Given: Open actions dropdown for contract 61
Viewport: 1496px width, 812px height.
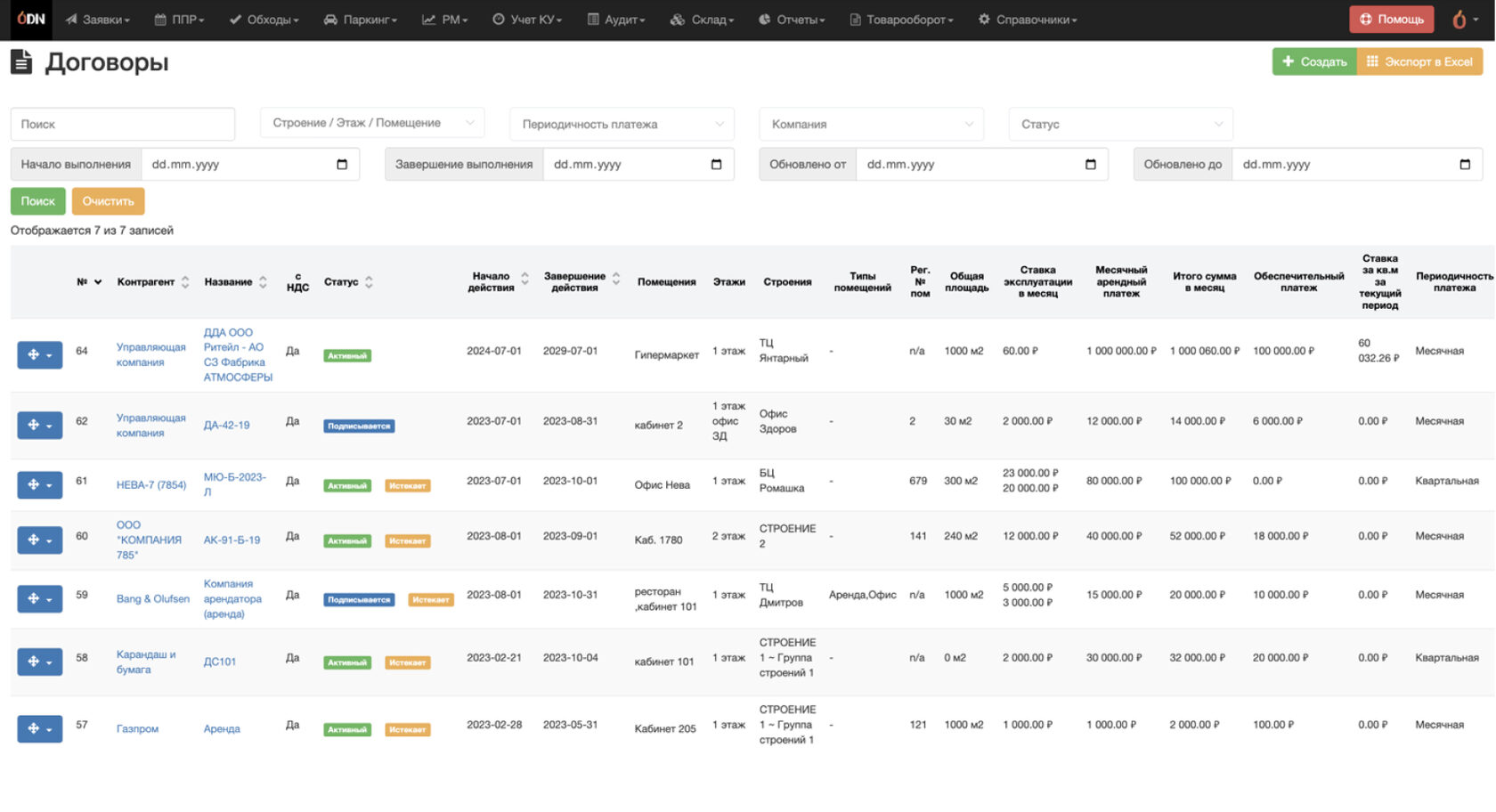Looking at the screenshot, I should tap(40, 485).
